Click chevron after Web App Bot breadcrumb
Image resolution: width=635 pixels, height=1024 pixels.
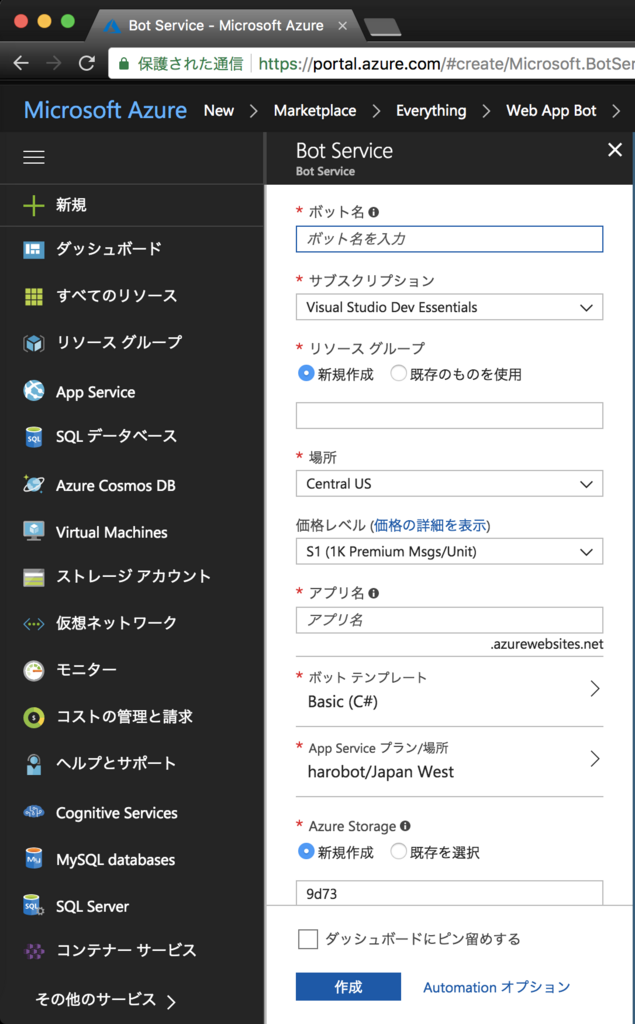pyautogui.click(x=616, y=111)
